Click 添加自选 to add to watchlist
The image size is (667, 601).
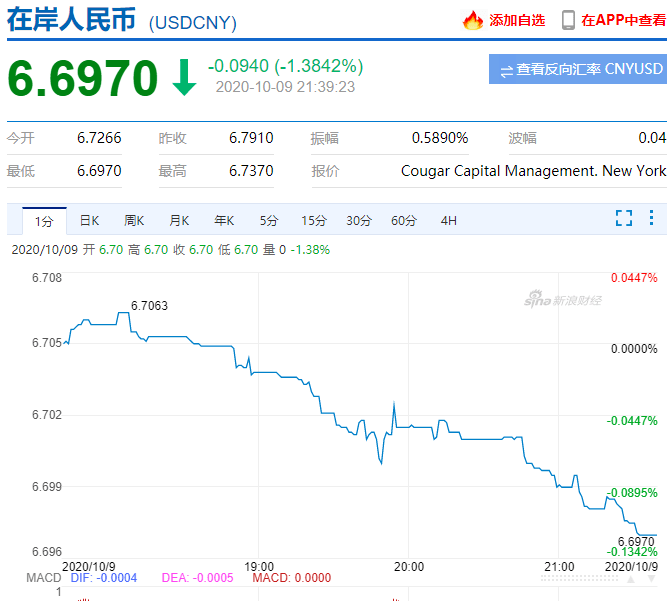(x=517, y=20)
